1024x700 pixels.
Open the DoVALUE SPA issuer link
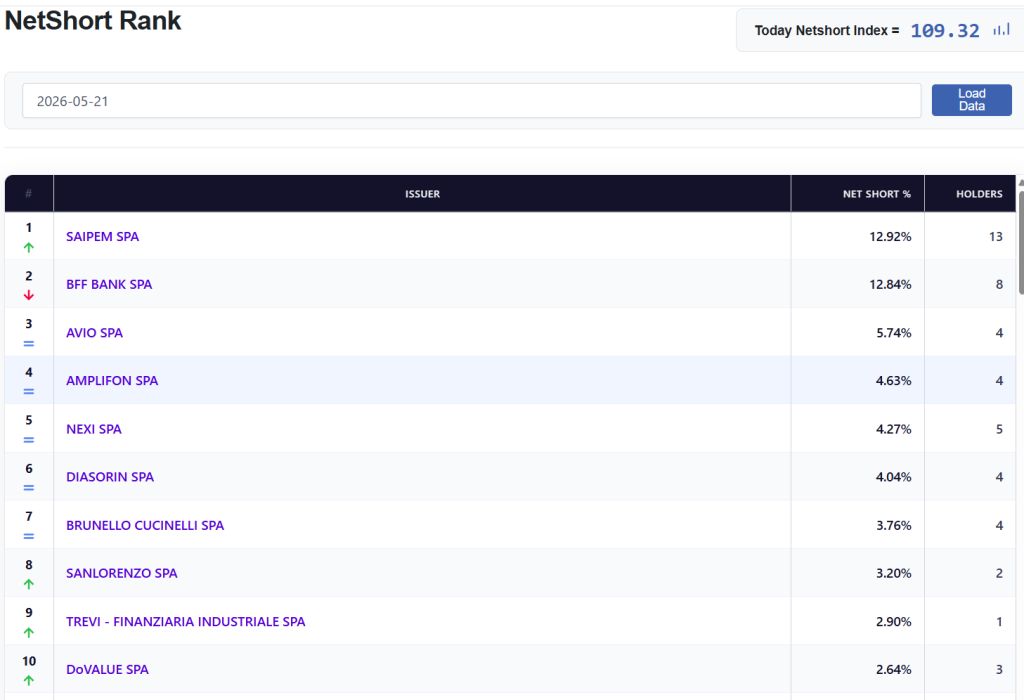click(108, 669)
